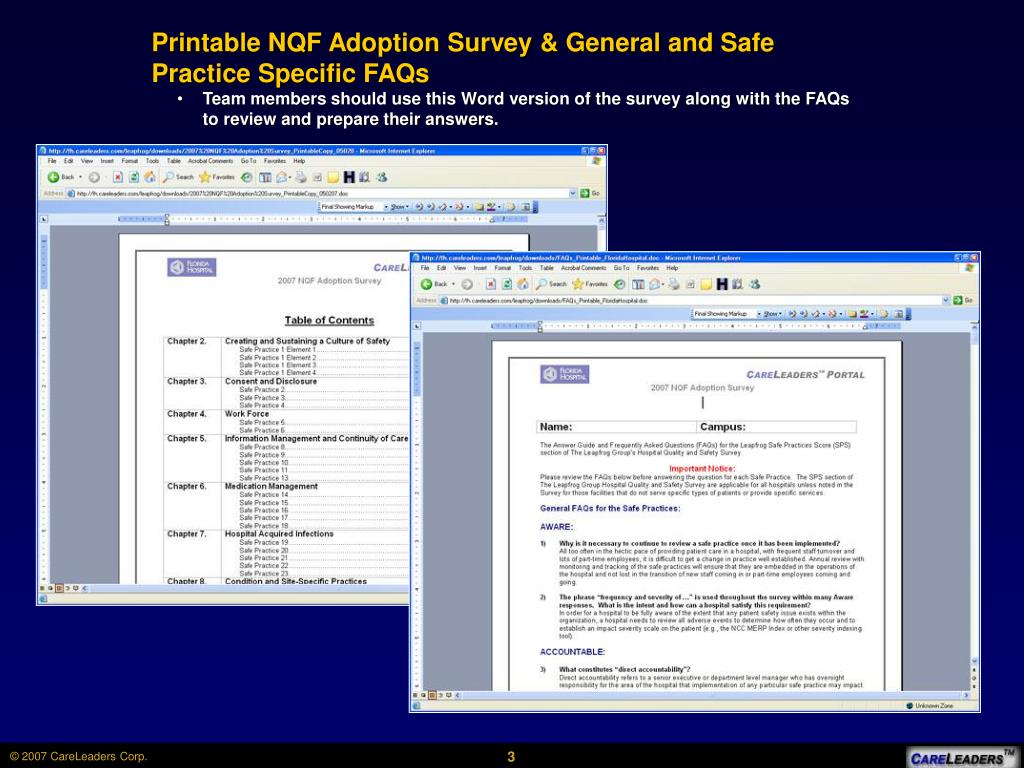
Task: Open File menu in FAQs window
Action: point(424,268)
